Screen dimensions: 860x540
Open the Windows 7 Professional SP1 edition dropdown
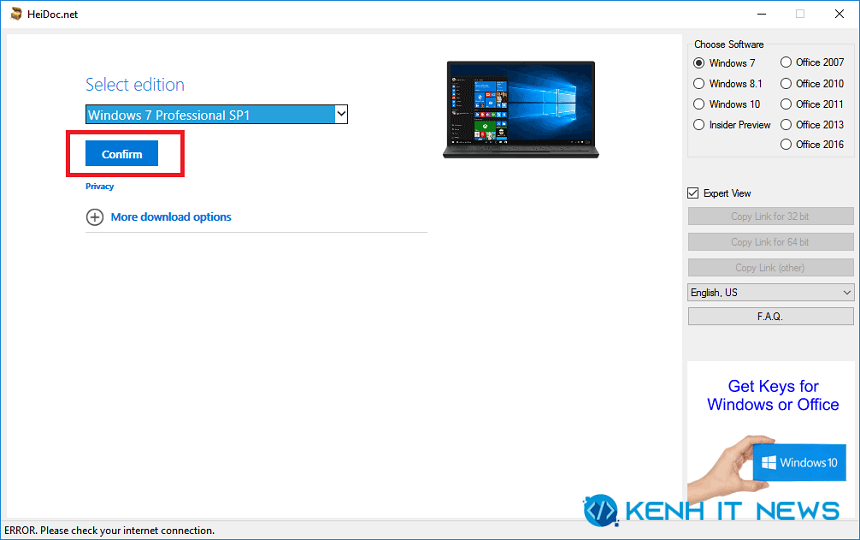pos(217,114)
